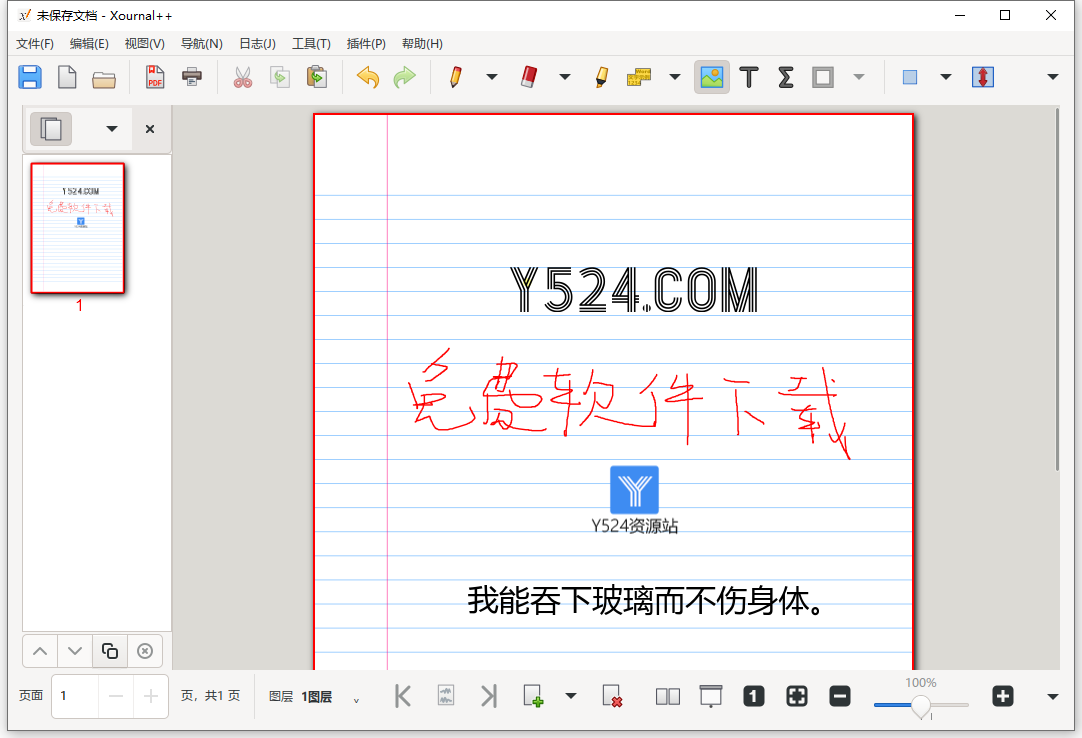Zoom in with the plus button
Image resolution: width=1082 pixels, height=738 pixels.
point(1003,696)
